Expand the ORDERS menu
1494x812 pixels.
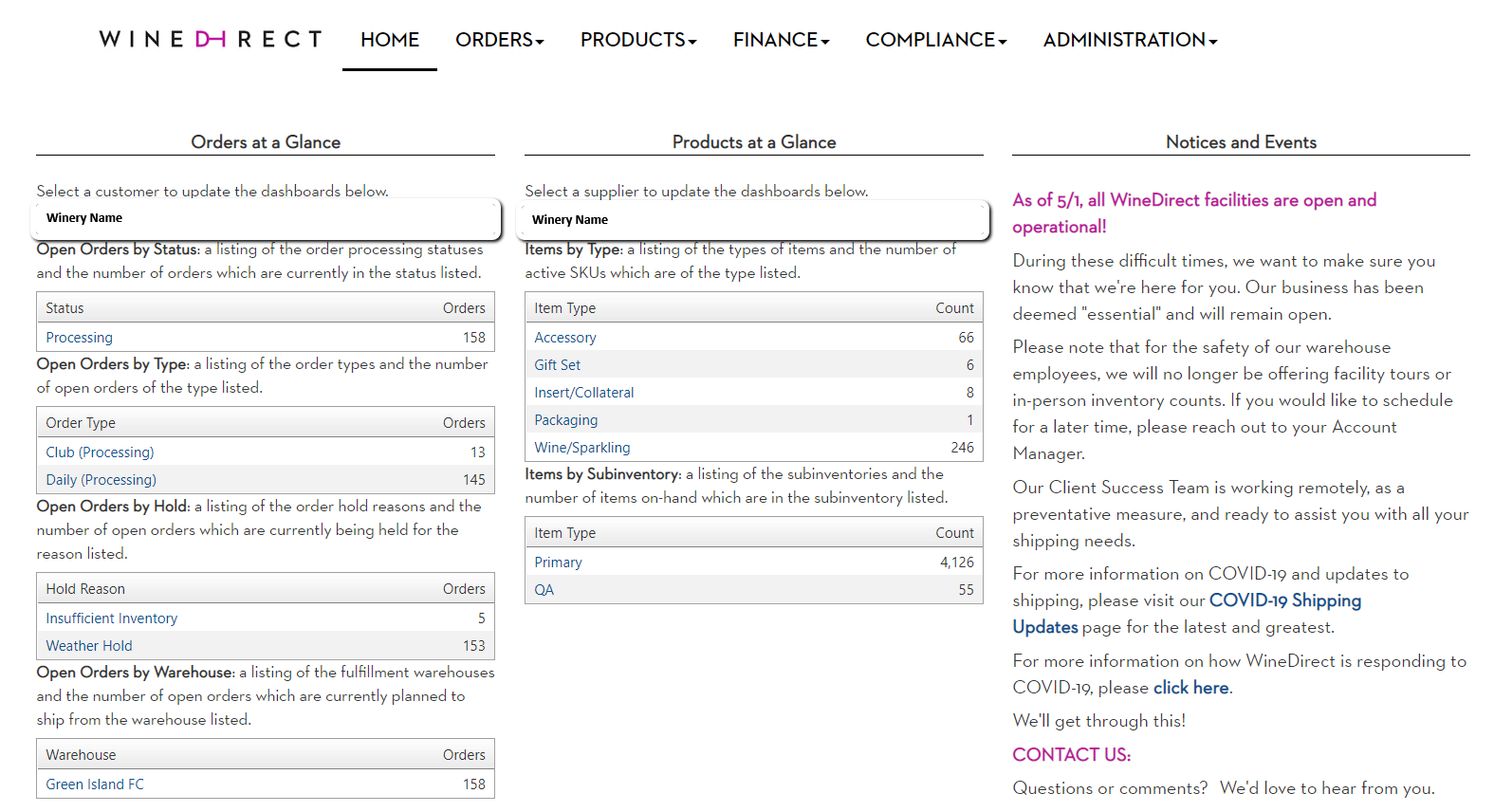point(499,40)
